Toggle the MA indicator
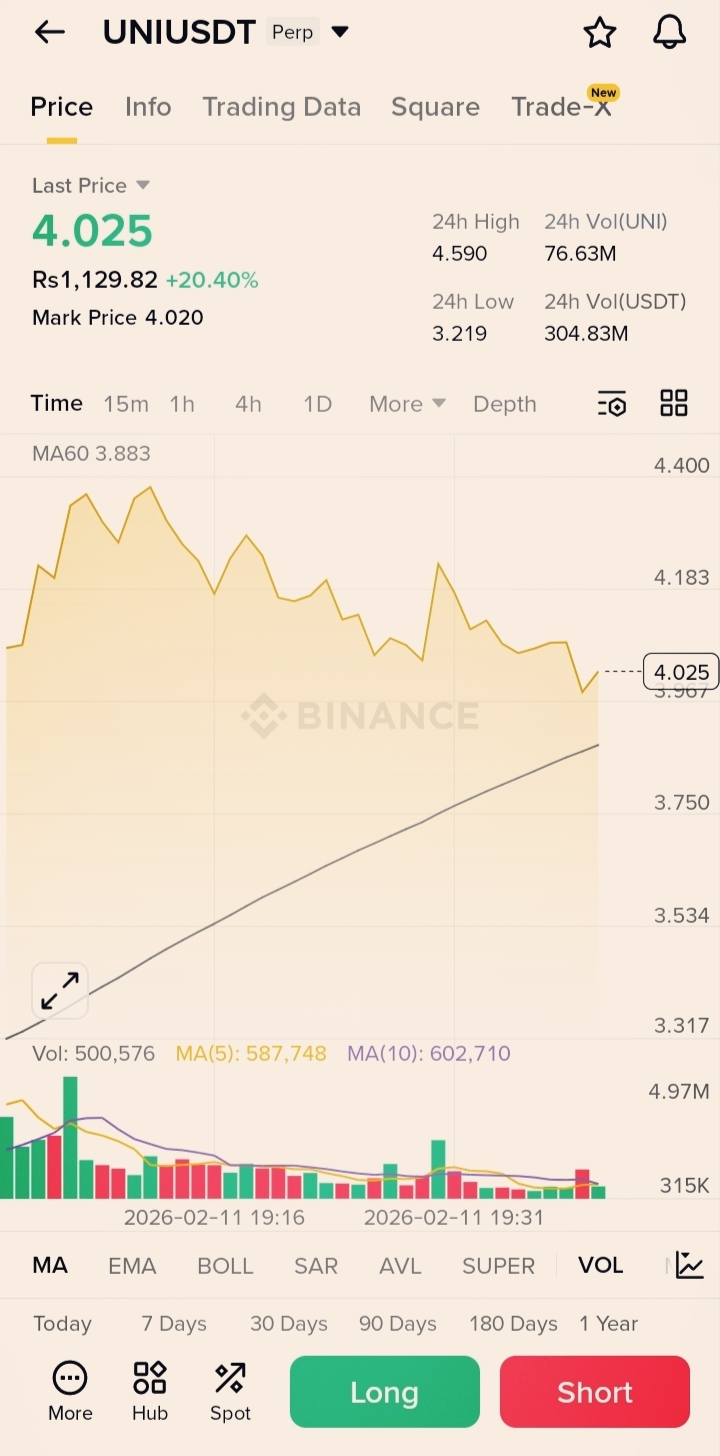 pyautogui.click(x=50, y=1266)
